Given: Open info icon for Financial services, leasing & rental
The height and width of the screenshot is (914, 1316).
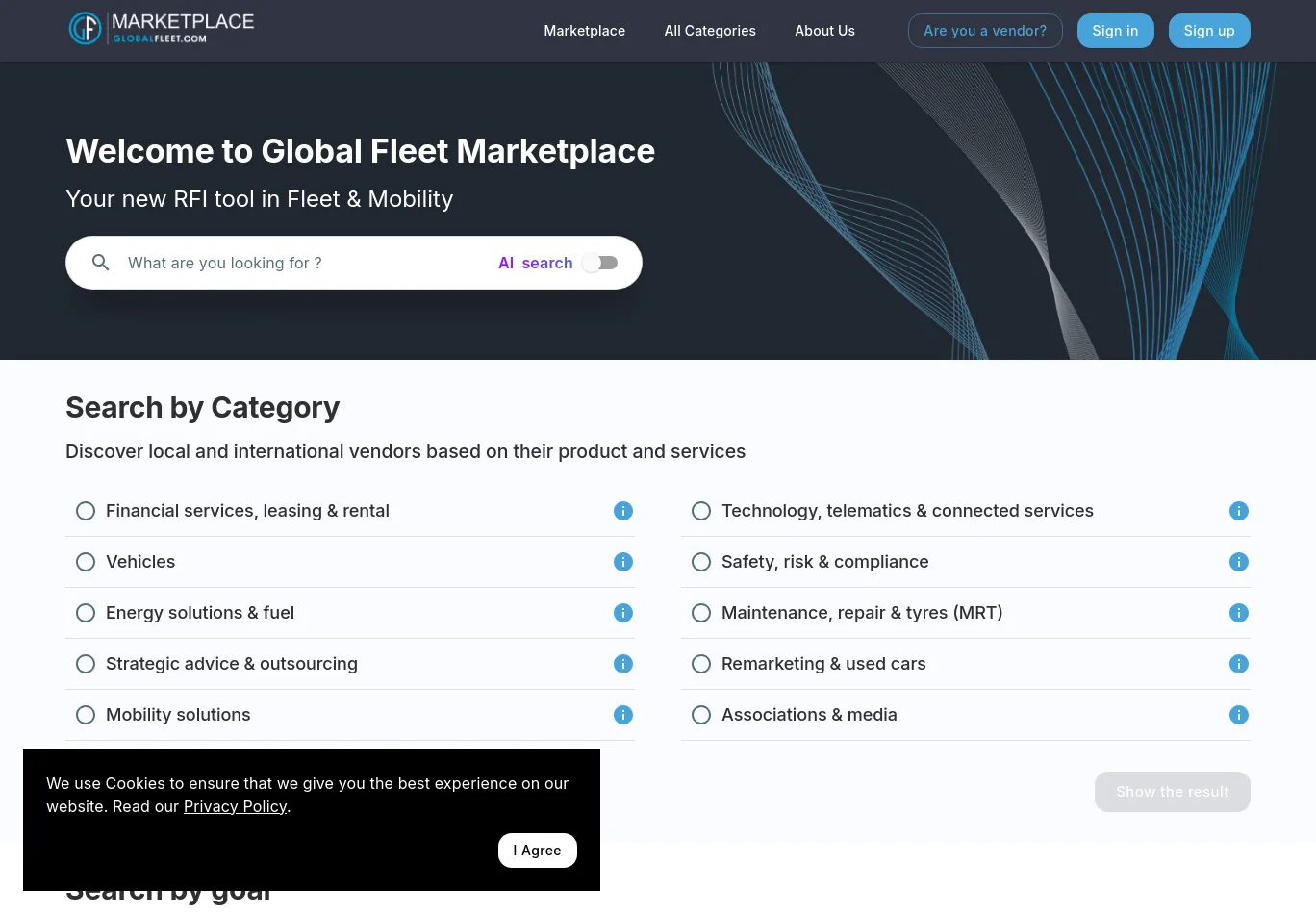Looking at the screenshot, I should [x=623, y=511].
